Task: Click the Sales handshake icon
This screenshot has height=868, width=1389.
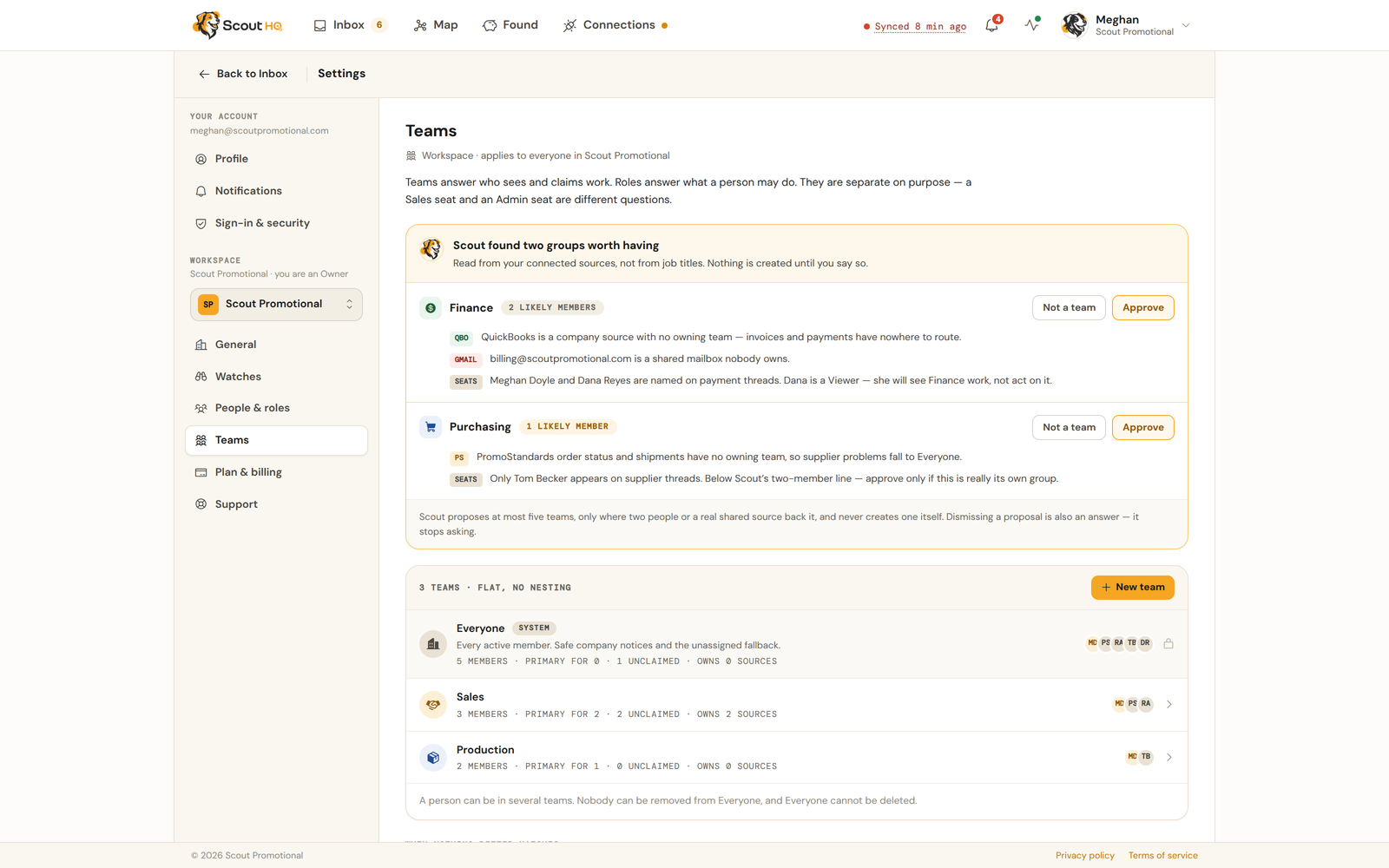Action: (433, 705)
